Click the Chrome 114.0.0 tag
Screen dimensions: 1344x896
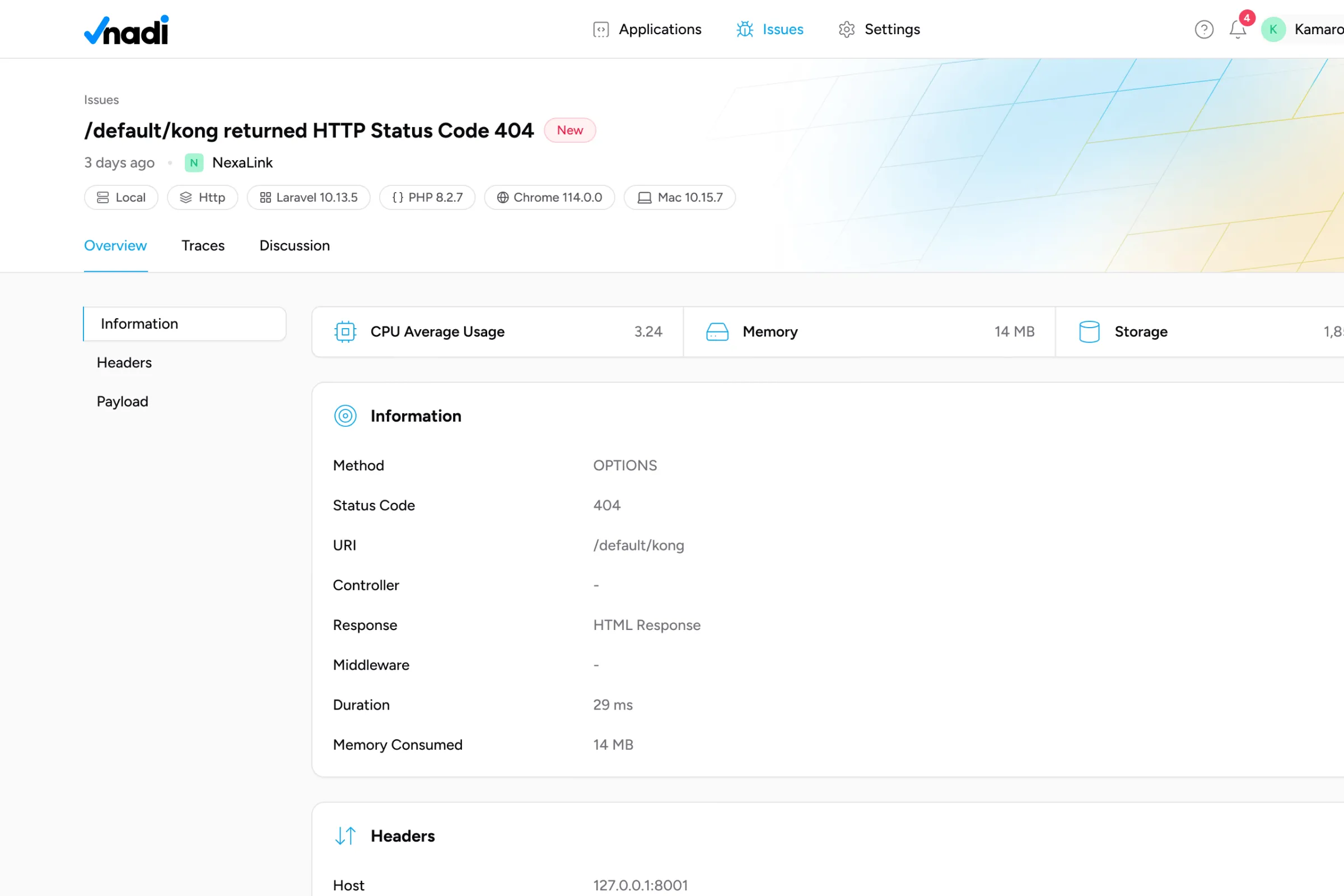[550, 198]
